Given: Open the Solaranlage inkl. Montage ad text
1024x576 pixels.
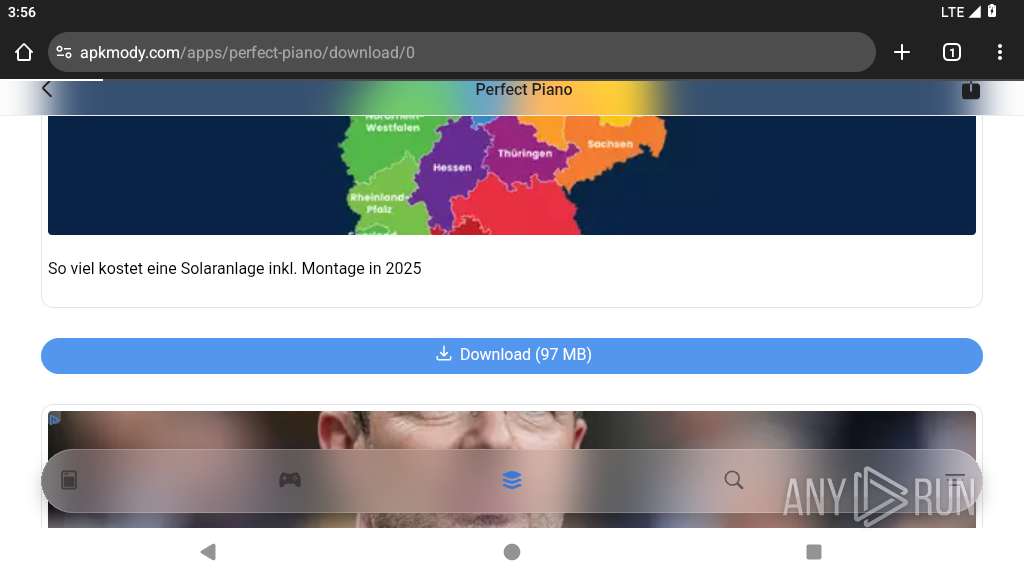Looking at the screenshot, I should (234, 268).
